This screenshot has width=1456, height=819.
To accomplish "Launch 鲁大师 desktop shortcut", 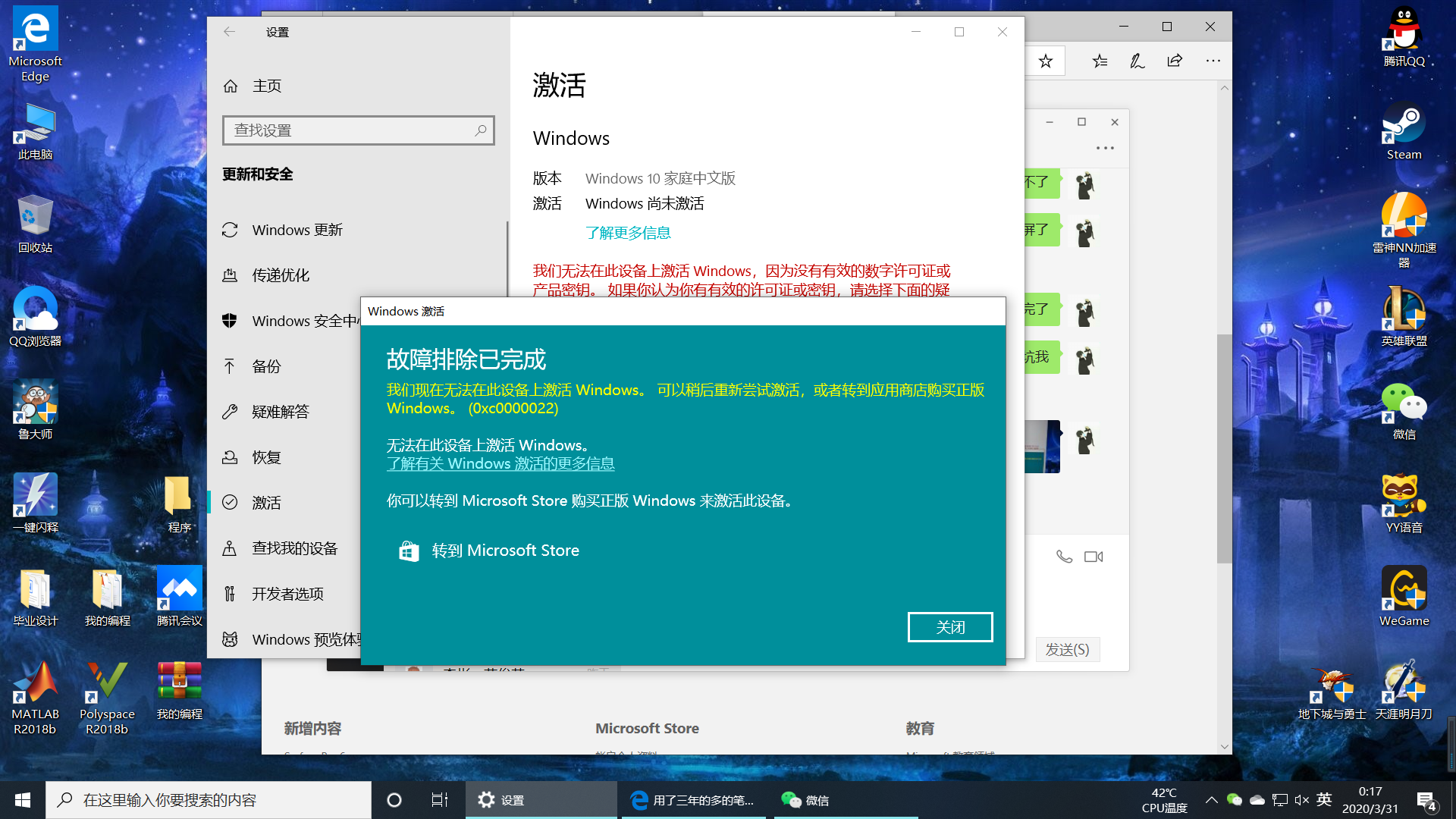I will (35, 411).
